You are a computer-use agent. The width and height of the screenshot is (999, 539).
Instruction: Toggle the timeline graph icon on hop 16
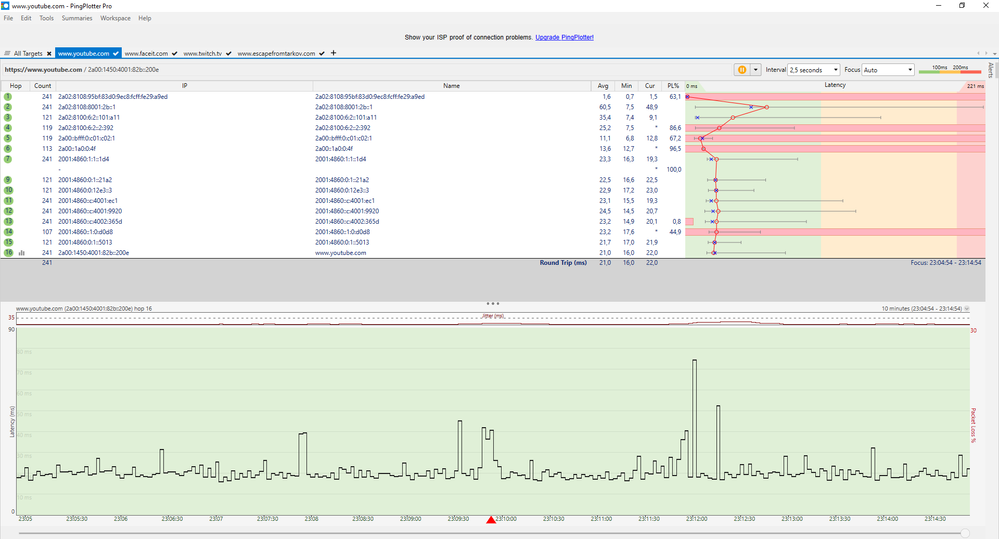[x=22, y=253]
